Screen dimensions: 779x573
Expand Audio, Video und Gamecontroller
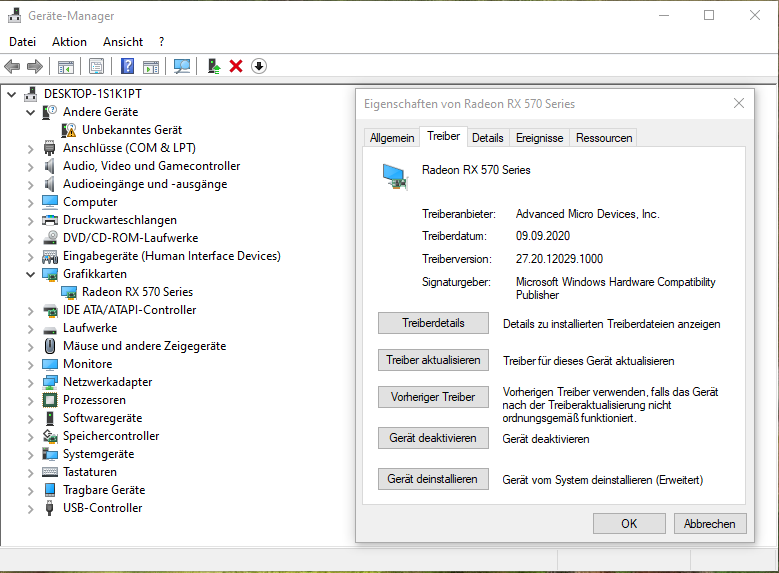point(31,166)
